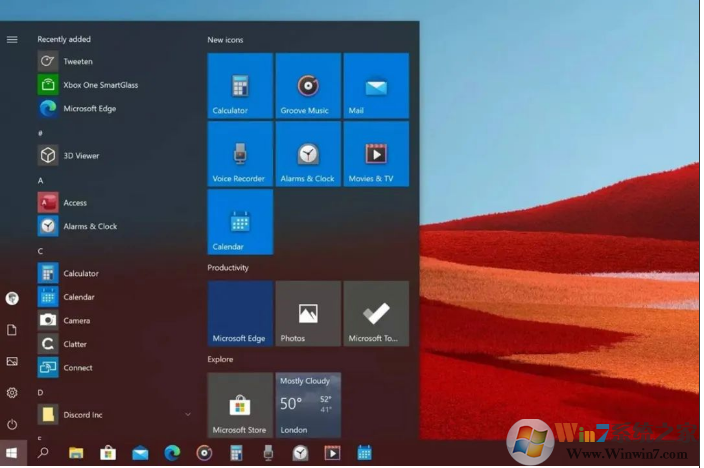The width and height of the screenshot is (704, 468).
Task: Open Movies & TV tile
Action: point(376,154)
